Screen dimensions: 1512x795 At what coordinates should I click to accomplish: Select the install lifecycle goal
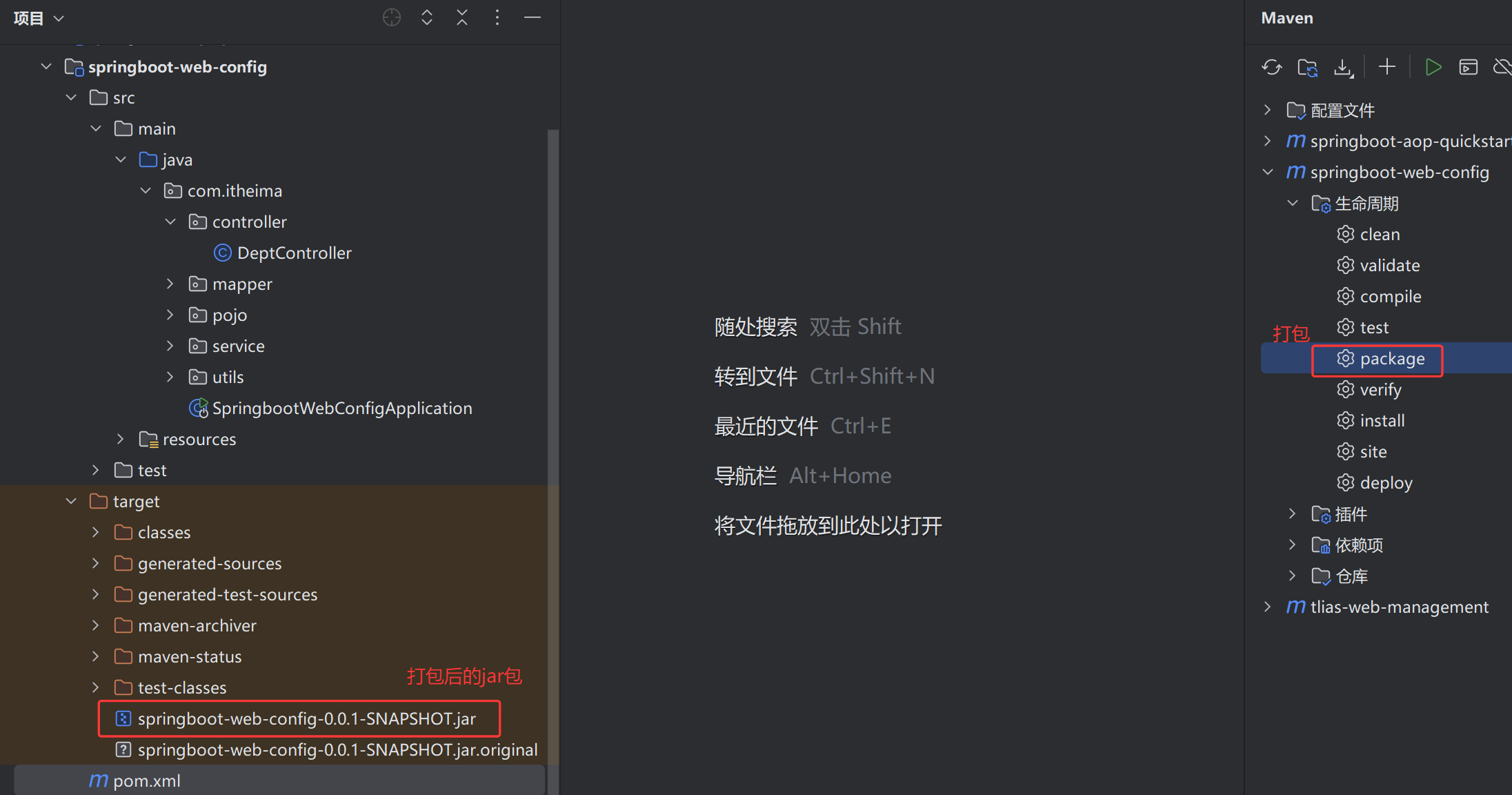1382,421
